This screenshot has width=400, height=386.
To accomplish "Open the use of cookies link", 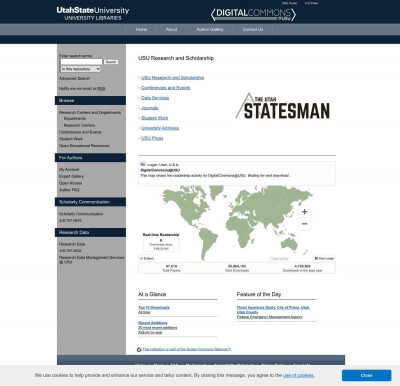I will click(299, 375).
